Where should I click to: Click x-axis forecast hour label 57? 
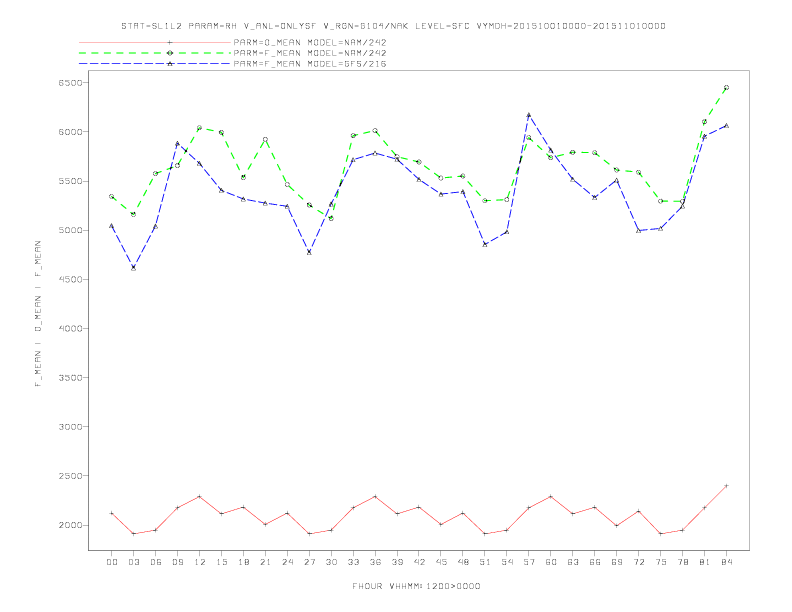(x=529, y=562)
